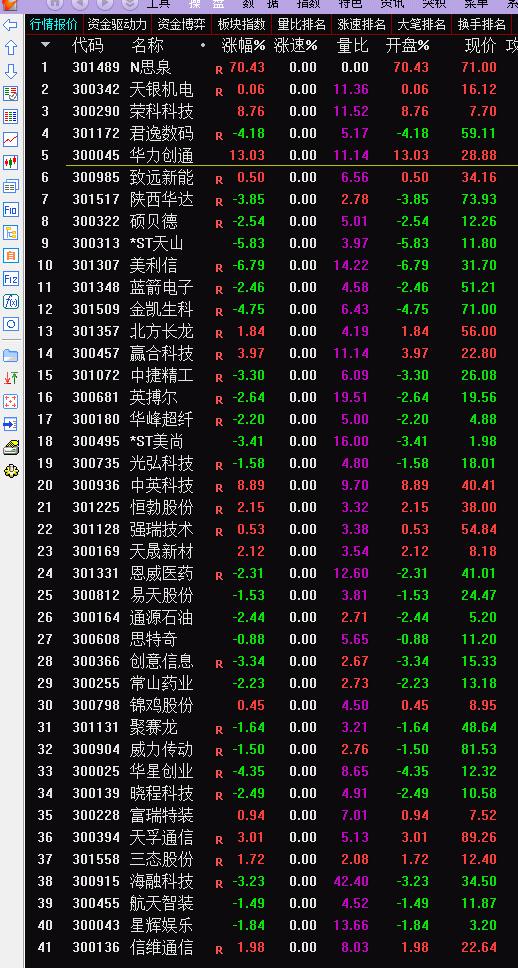Open the red trend line chart icon

click(x=10, y=140)
